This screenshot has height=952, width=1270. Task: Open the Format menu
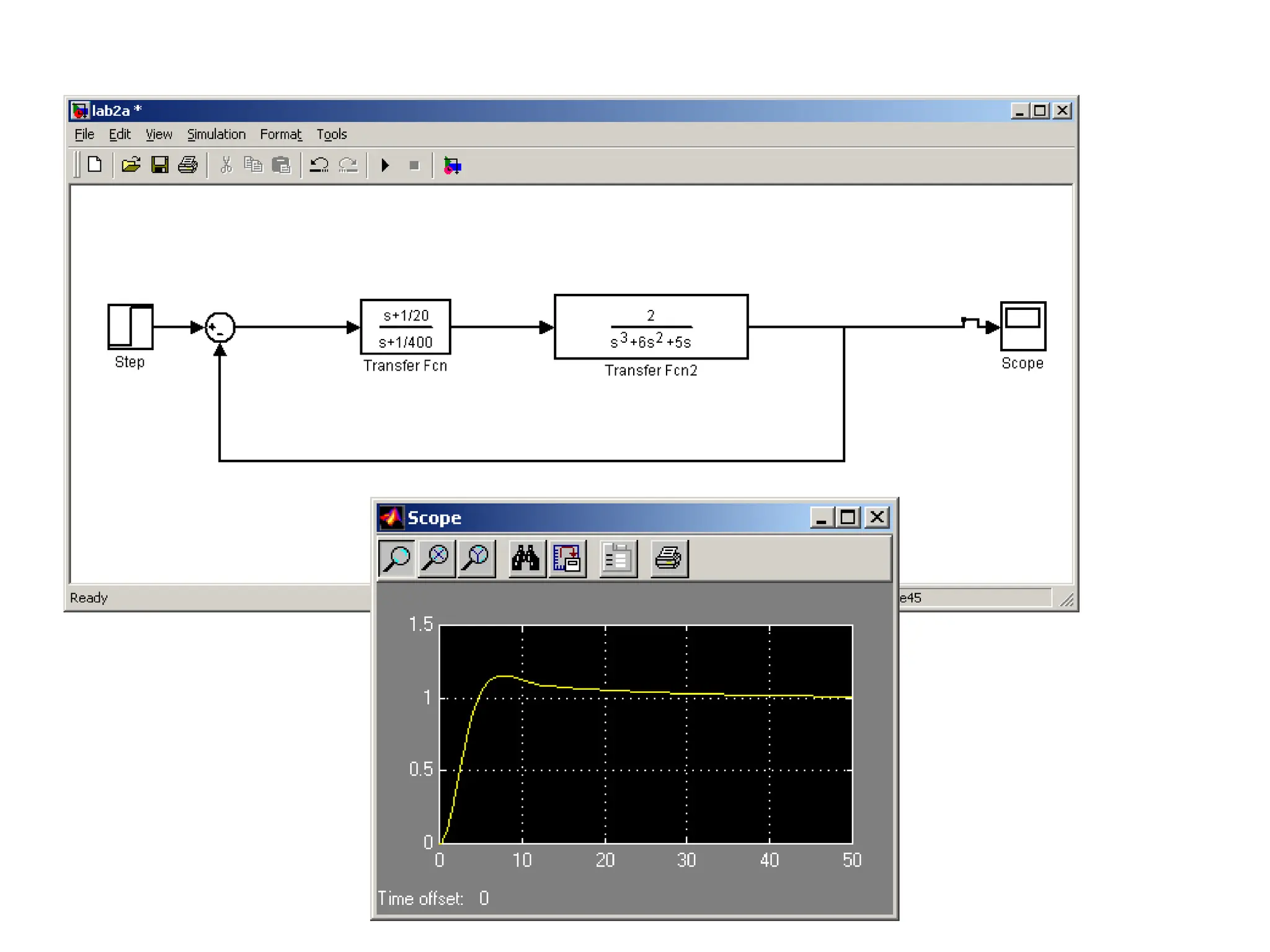280,134
